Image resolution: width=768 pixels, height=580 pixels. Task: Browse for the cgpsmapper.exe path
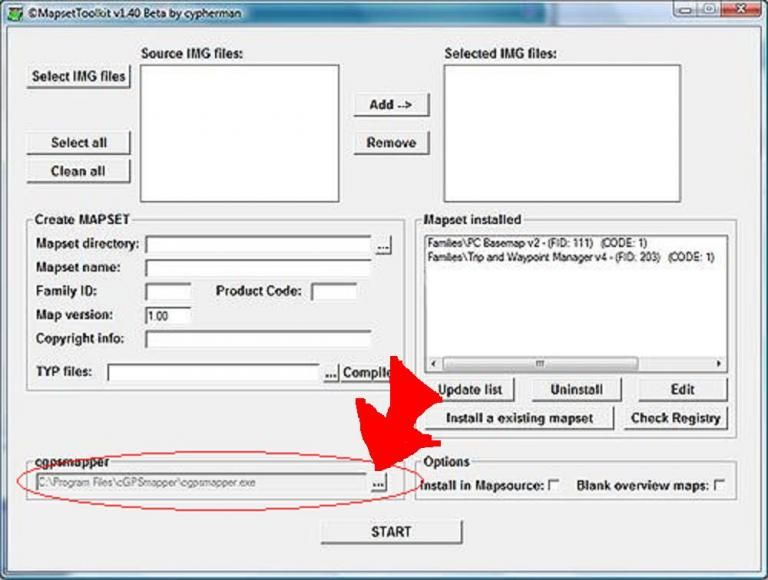377,483
